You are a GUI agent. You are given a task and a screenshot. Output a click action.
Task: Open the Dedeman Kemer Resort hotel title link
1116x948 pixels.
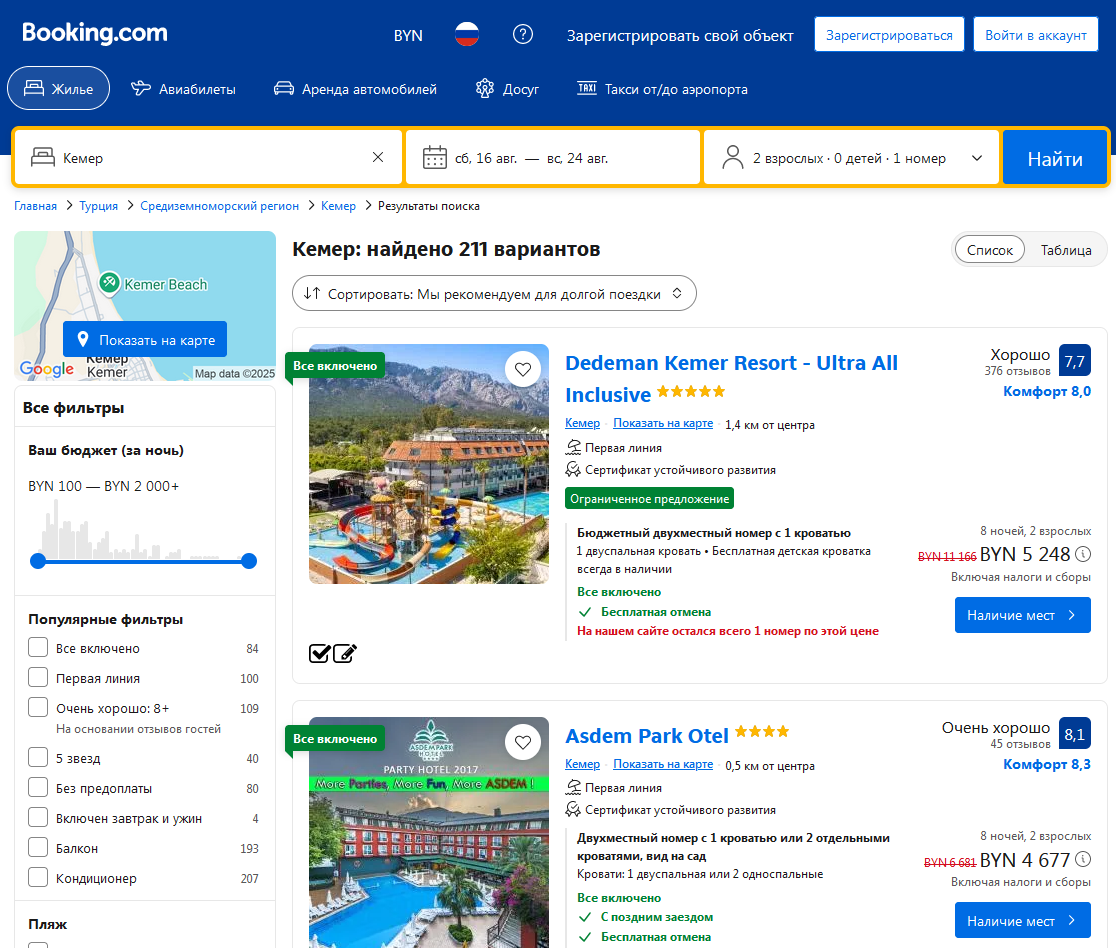click(x=731, y=378)
